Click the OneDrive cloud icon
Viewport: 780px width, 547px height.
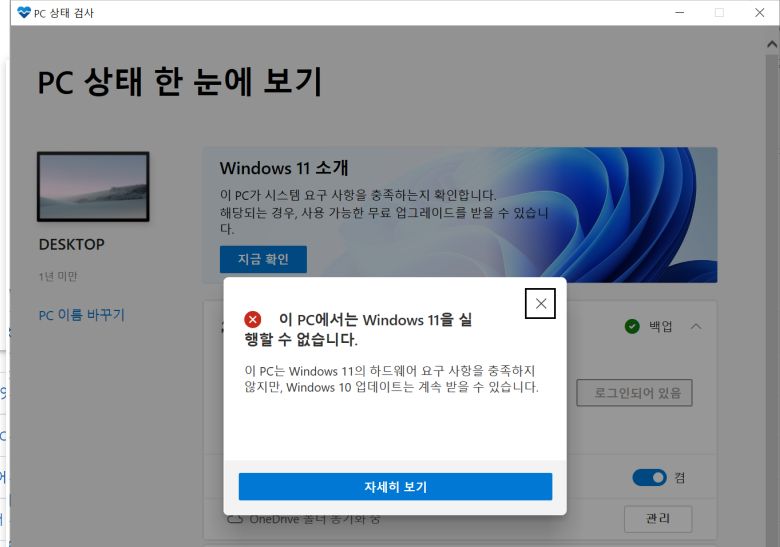tap(235, 519)
